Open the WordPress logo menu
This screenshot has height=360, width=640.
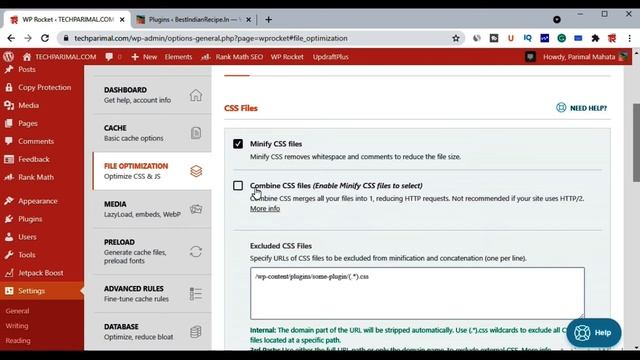tap(9, 57)
